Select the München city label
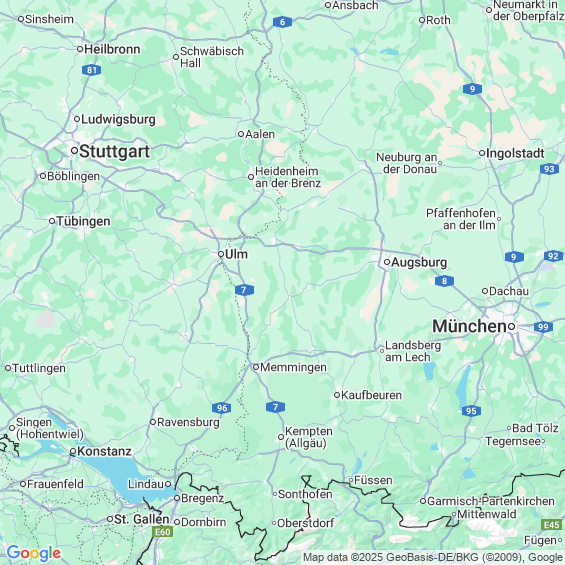 tap(470, 326)
